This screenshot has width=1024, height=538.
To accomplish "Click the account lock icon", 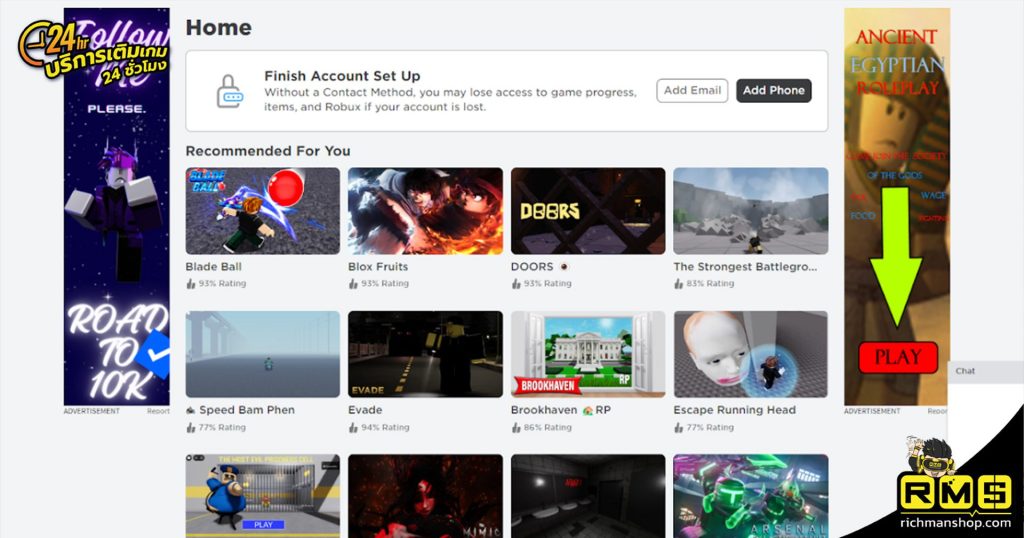I will click(x=229, y=92).
